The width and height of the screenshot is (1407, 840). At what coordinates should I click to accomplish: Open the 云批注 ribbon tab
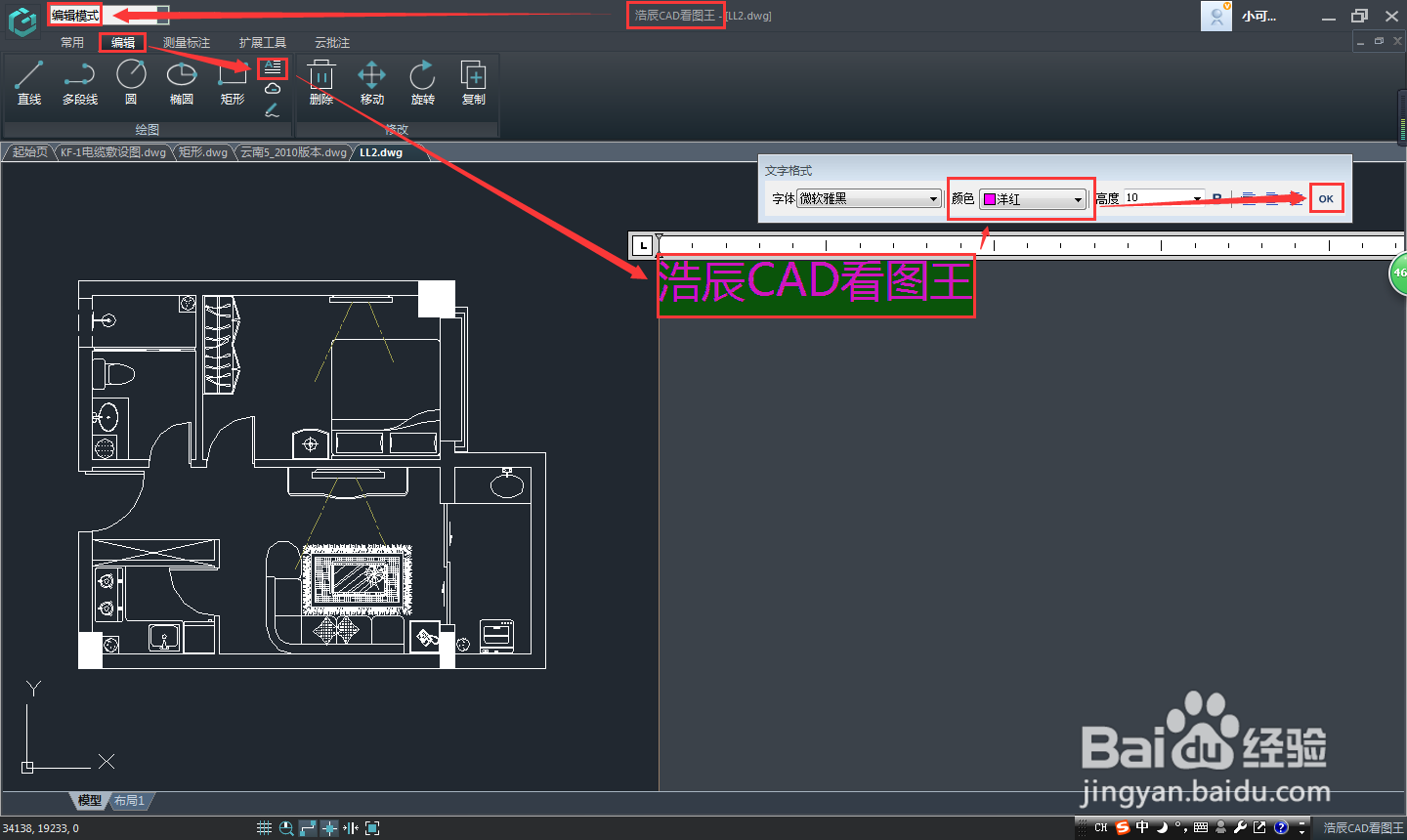click(332, 43)
